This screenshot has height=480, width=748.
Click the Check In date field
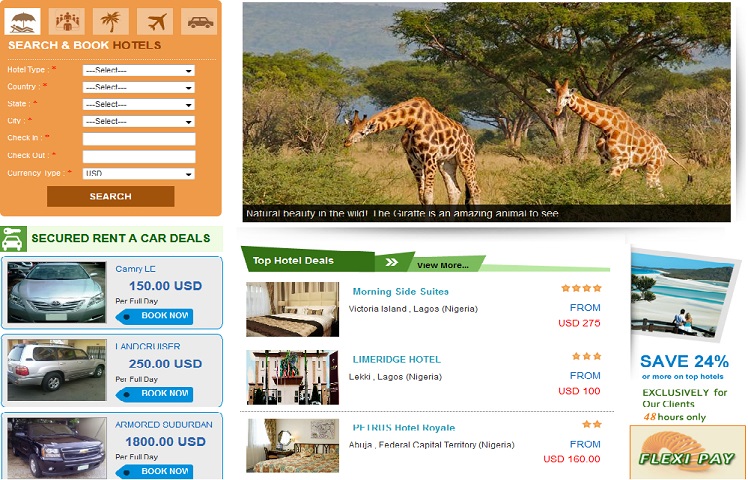[x=139, y=139]
